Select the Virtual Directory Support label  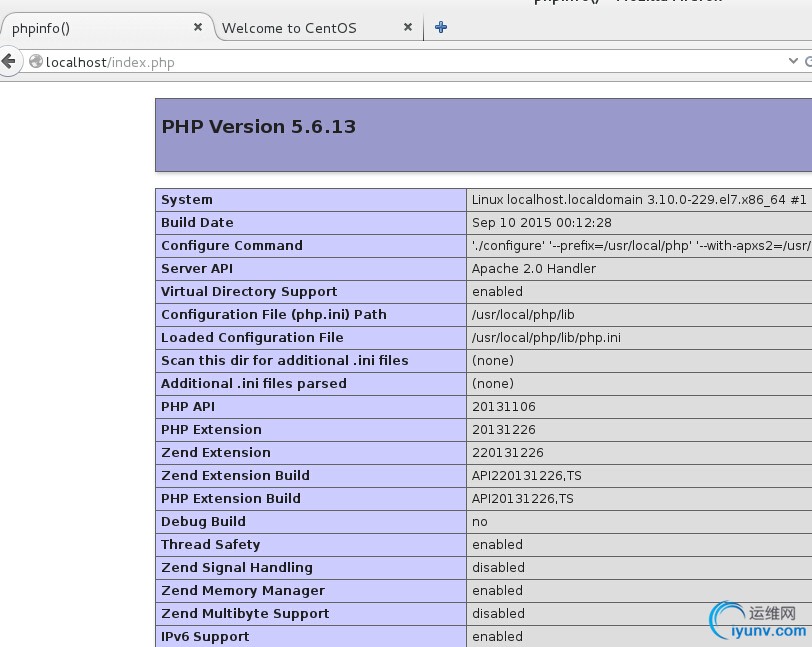tap(249, 292)
